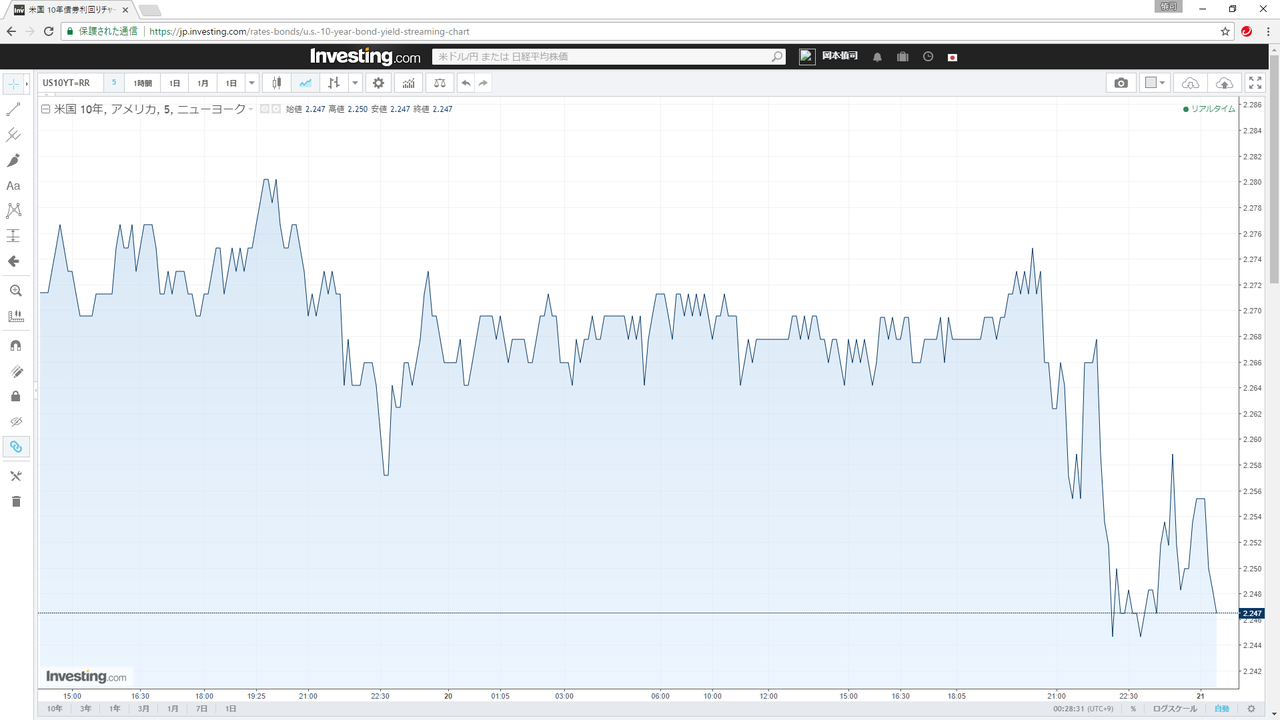Open the recent history clock icon
This screenshot has width=1280, height=720.
pyautogui.click(x=928, y=57)
